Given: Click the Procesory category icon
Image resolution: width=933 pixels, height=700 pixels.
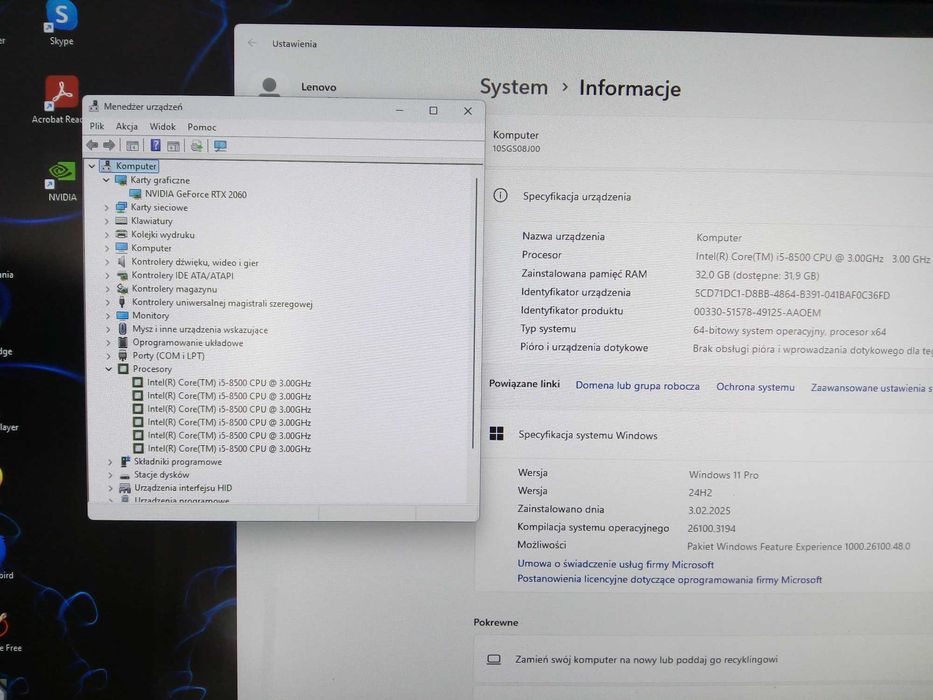Looking at the screenshot, I should (x=123, y=369).
